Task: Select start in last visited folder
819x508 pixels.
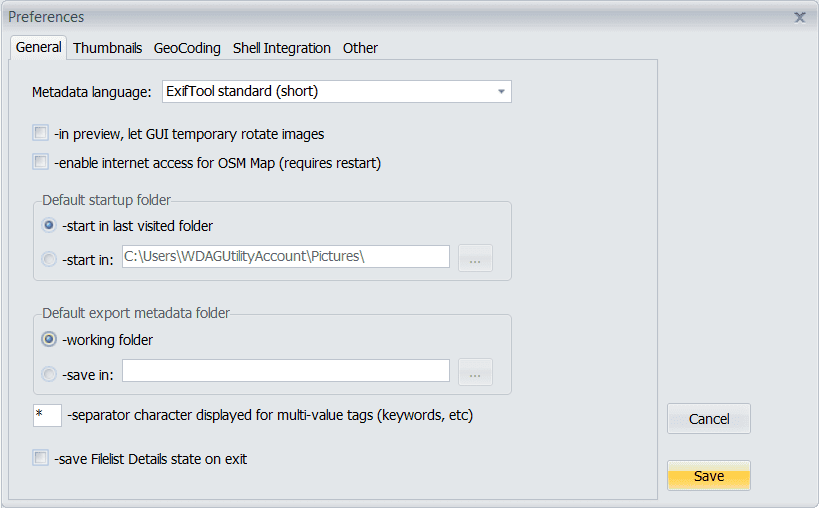Action: coord(50,226)
